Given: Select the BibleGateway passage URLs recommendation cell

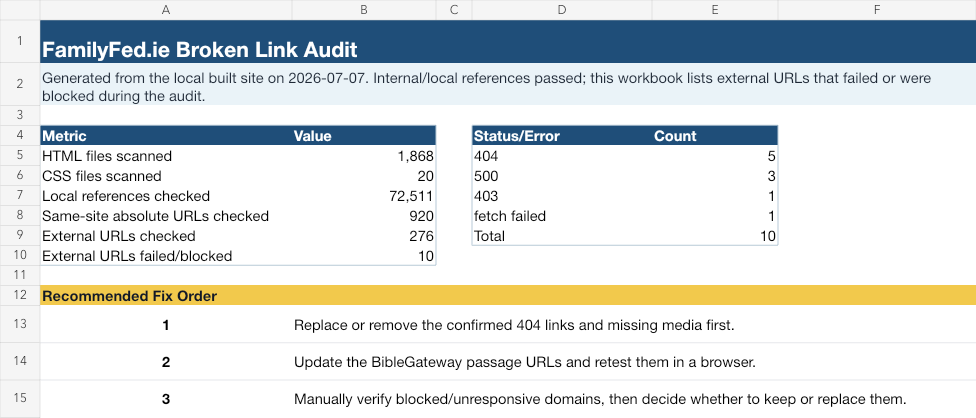Looking at the screenshot, I should 634,361.
